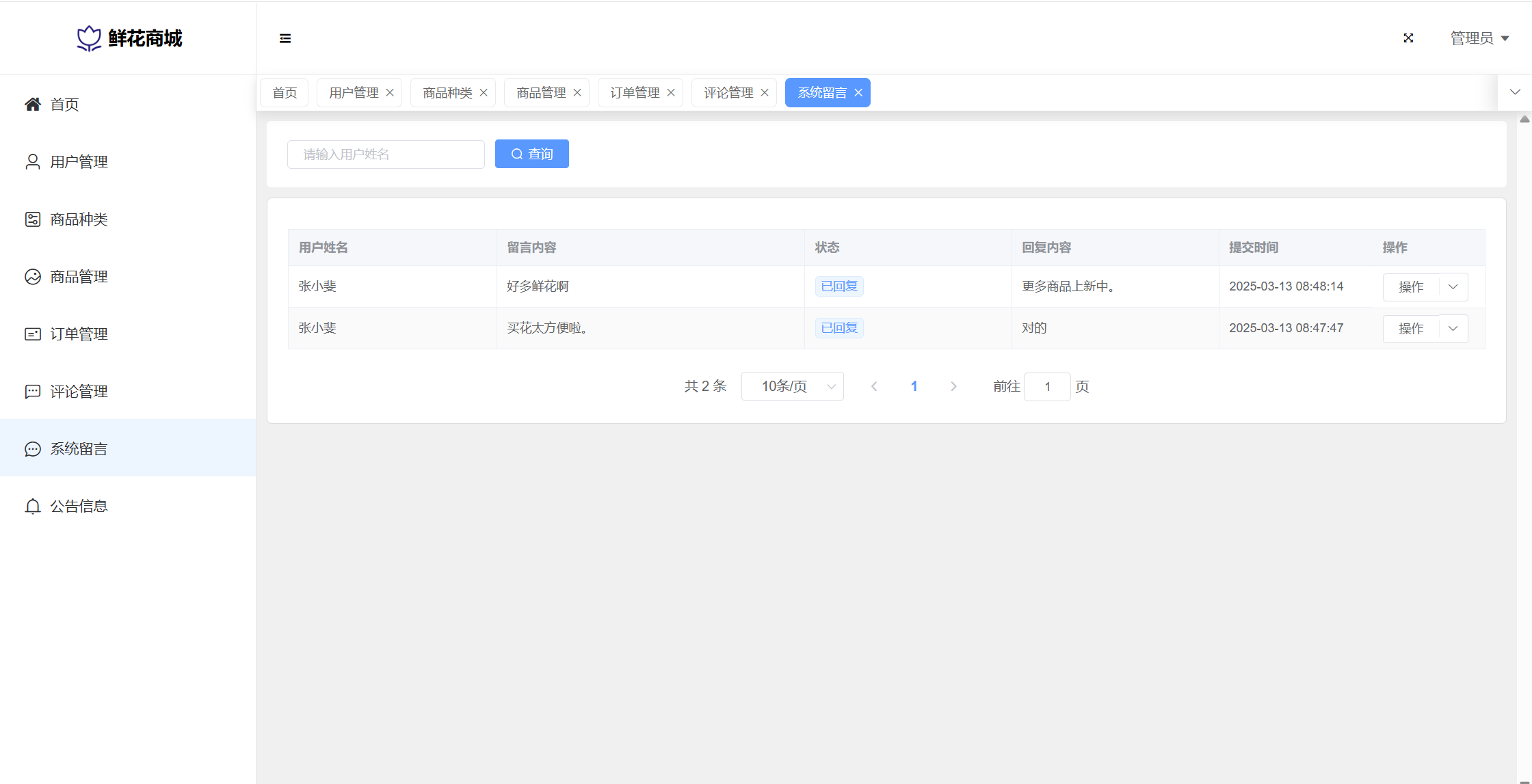Open 用户管理 via its person icon

[32, 161]
